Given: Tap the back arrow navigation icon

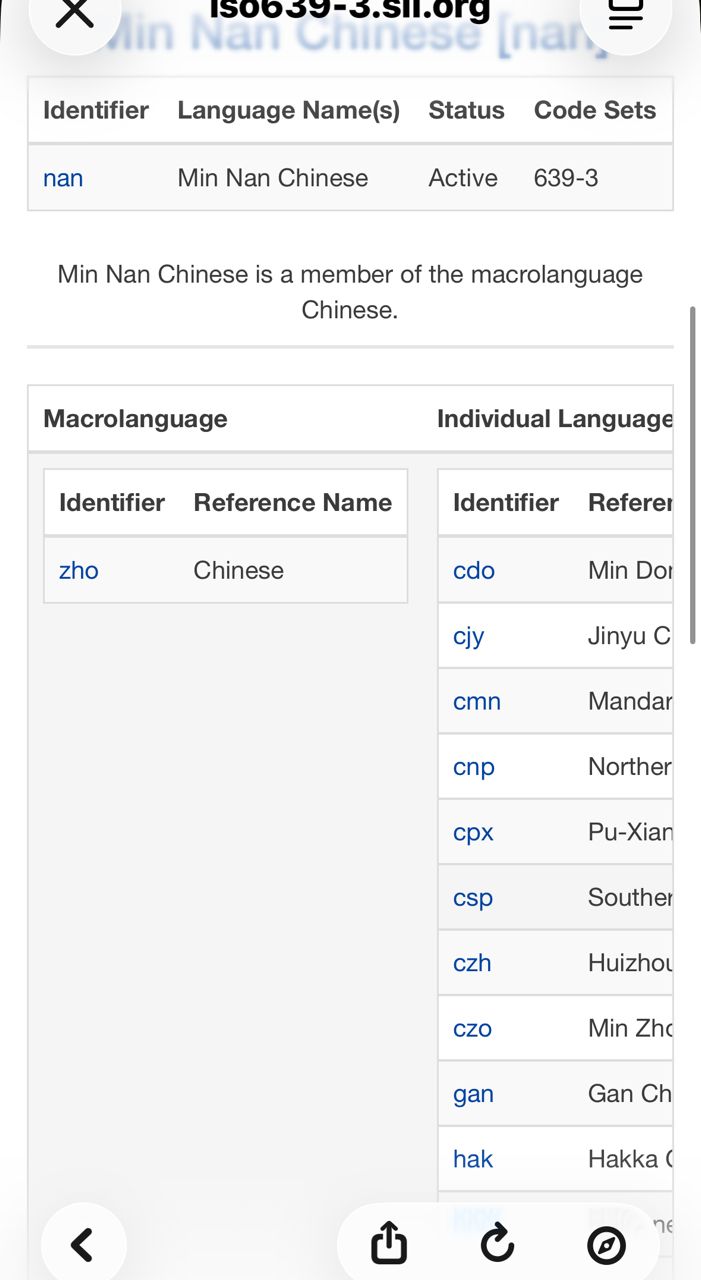Looking at the screenshot, I should point(83,1245).
